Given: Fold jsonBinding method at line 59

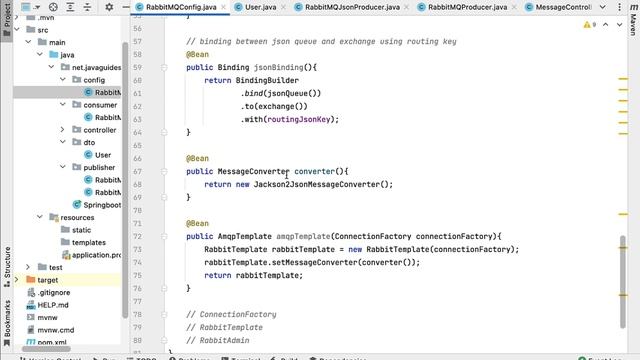Looking at the screenshot, I should (x=164, y=67).
